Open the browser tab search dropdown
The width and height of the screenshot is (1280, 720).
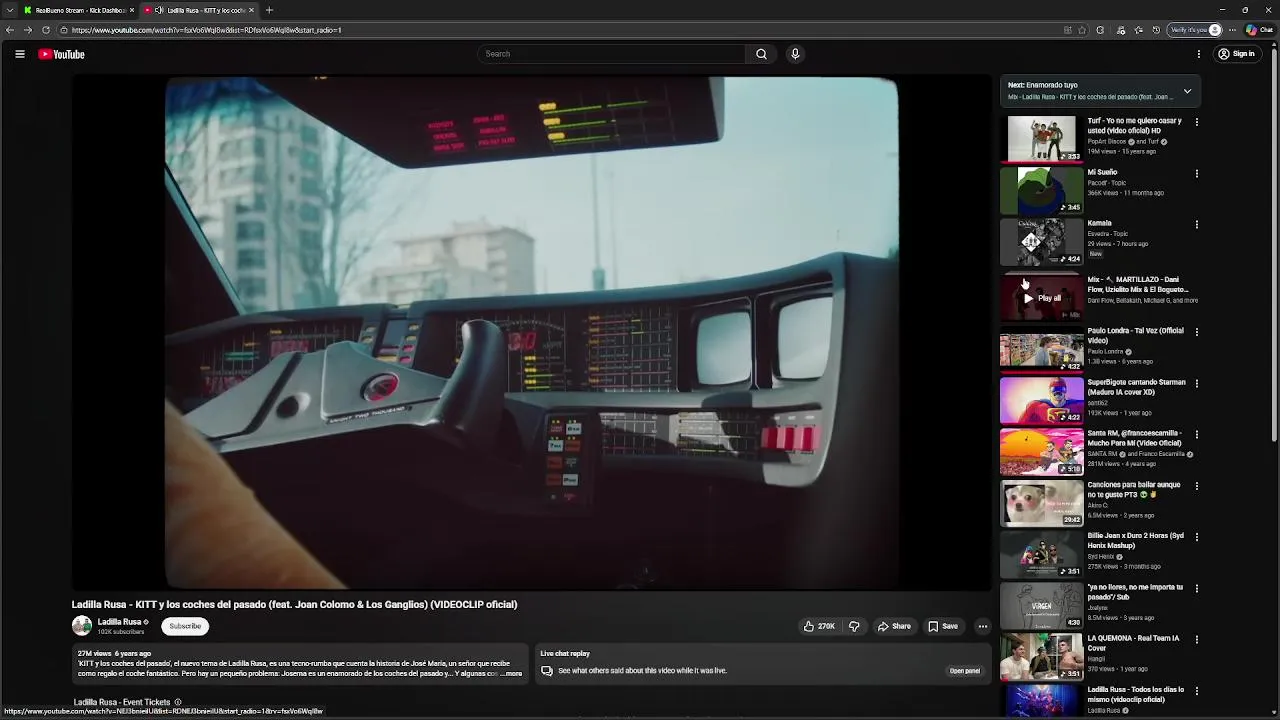tap(10, 10)
